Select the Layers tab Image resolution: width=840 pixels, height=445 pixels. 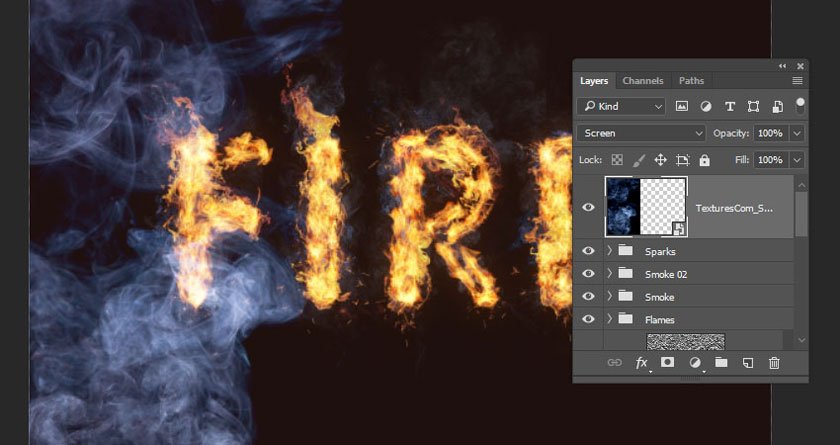pos(594,81)
